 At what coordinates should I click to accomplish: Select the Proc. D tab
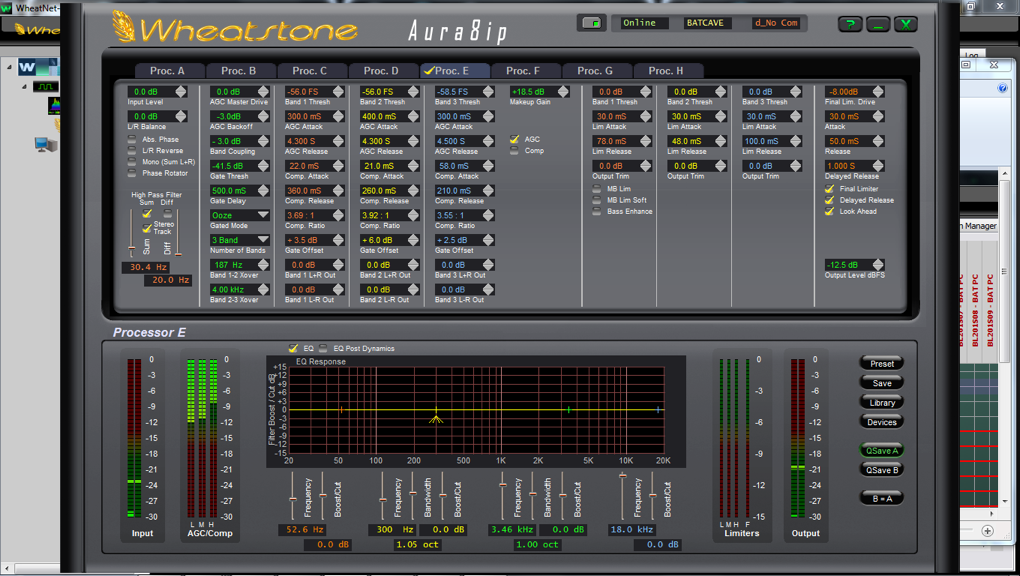point(381,71)
